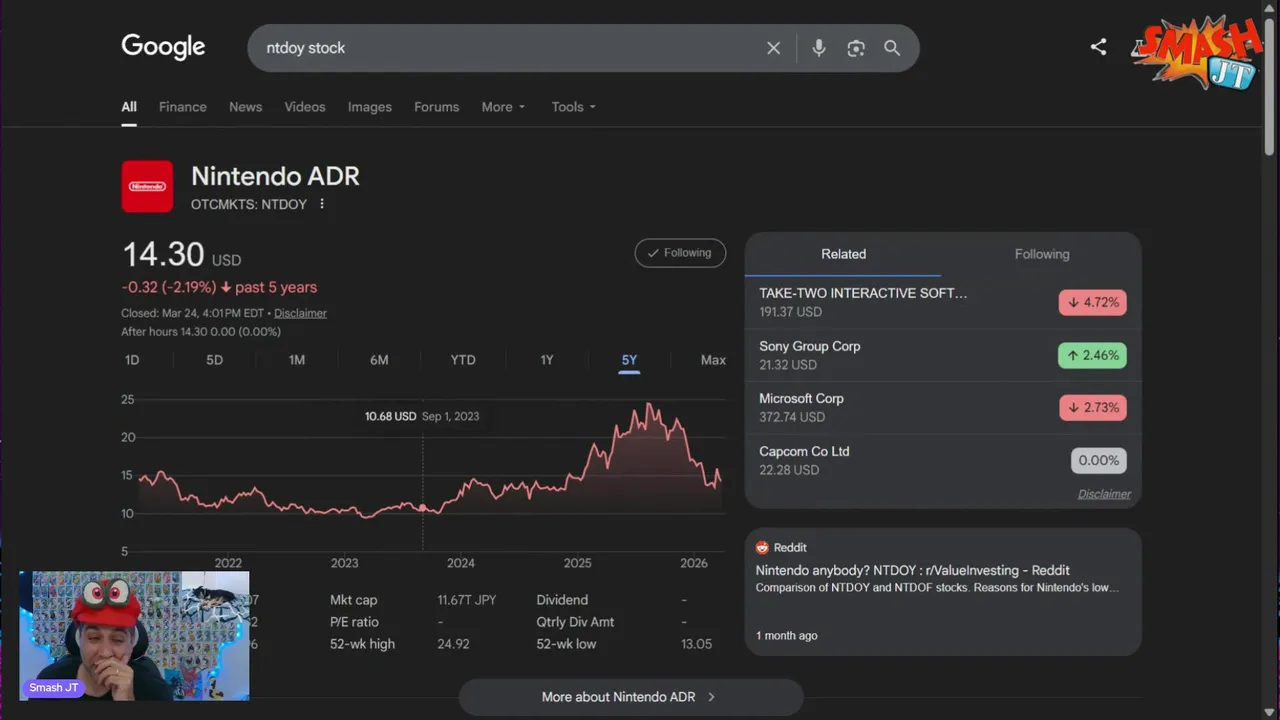Select the 6M chart range
Image resolution: width=1280 pixels, height=720 pixels.
pos(379,360)
